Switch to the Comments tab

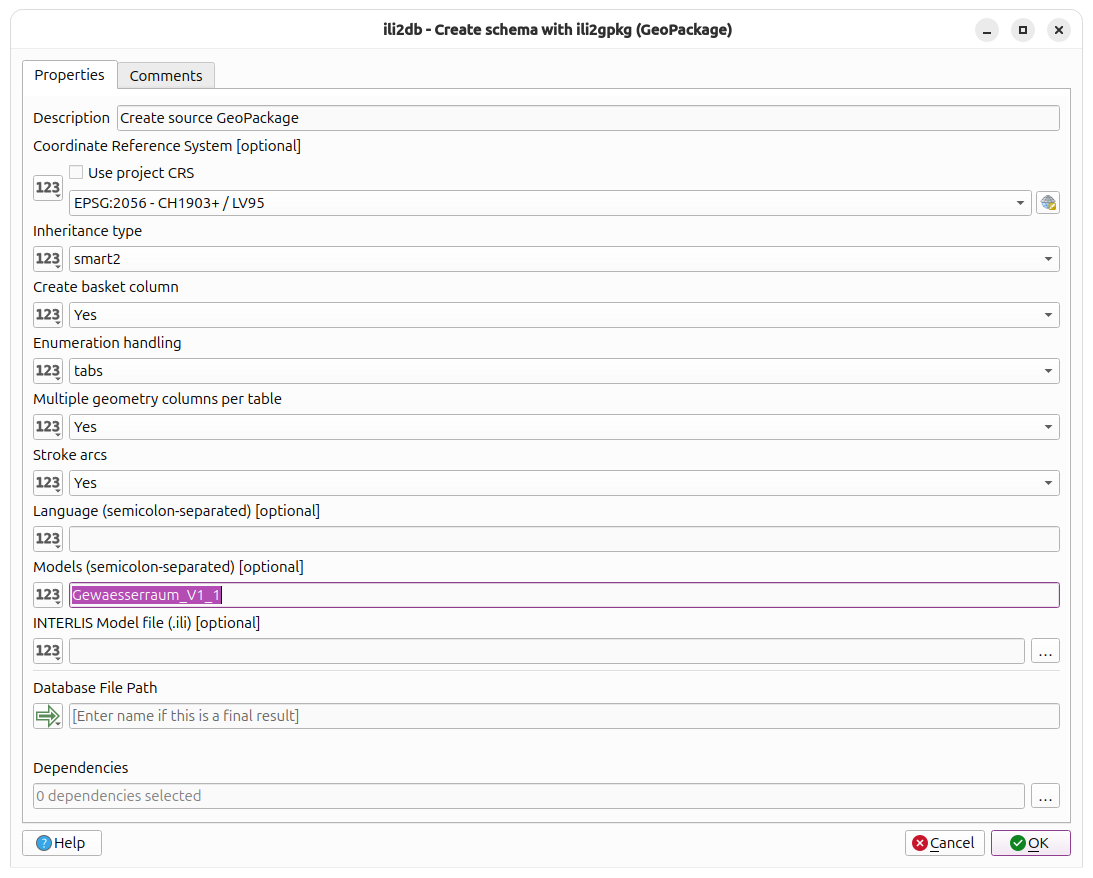point(166,76)
